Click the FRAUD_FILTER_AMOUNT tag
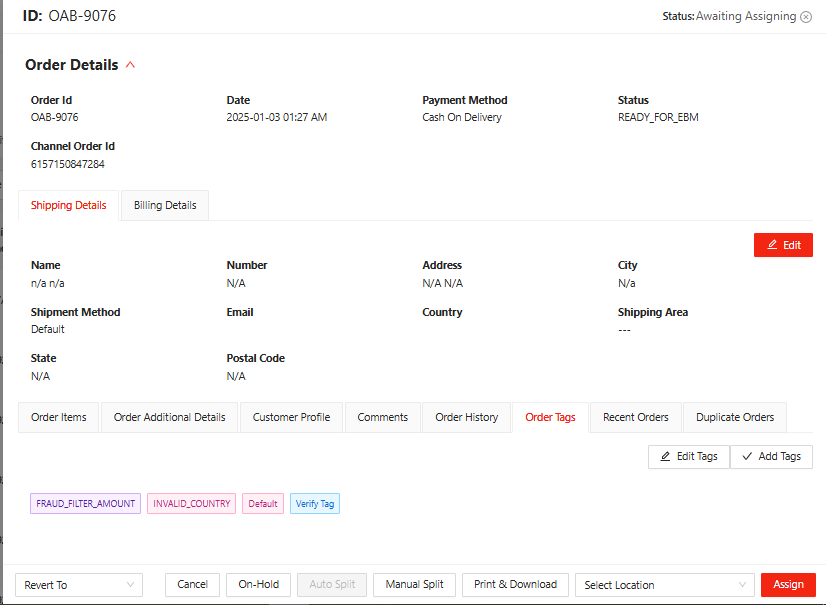Screen dimensions: 826x605 pos(86,504)
